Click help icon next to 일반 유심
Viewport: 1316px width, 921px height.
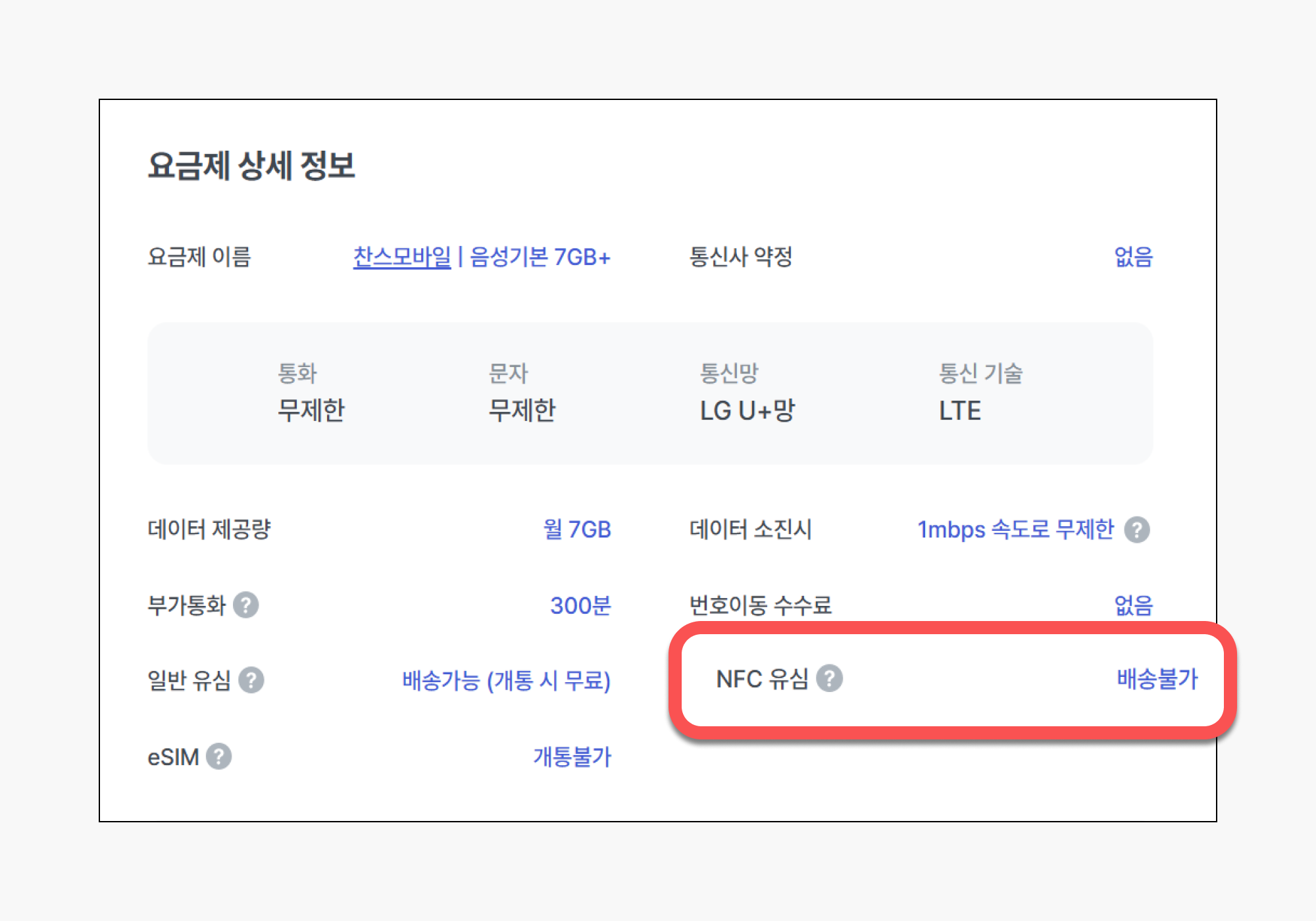251,680
